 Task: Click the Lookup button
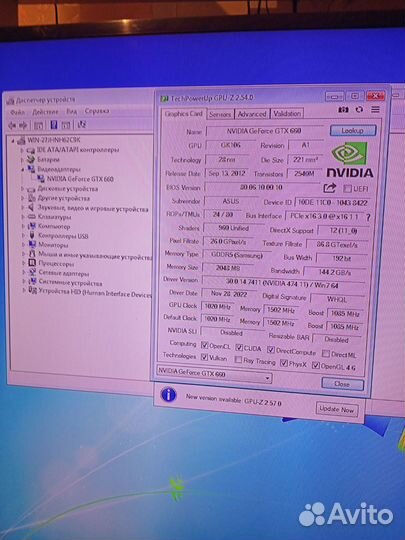(353, 131)
